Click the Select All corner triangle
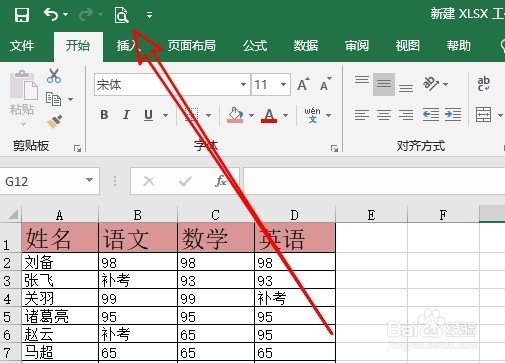505x363 pixels. click(13, 214)
